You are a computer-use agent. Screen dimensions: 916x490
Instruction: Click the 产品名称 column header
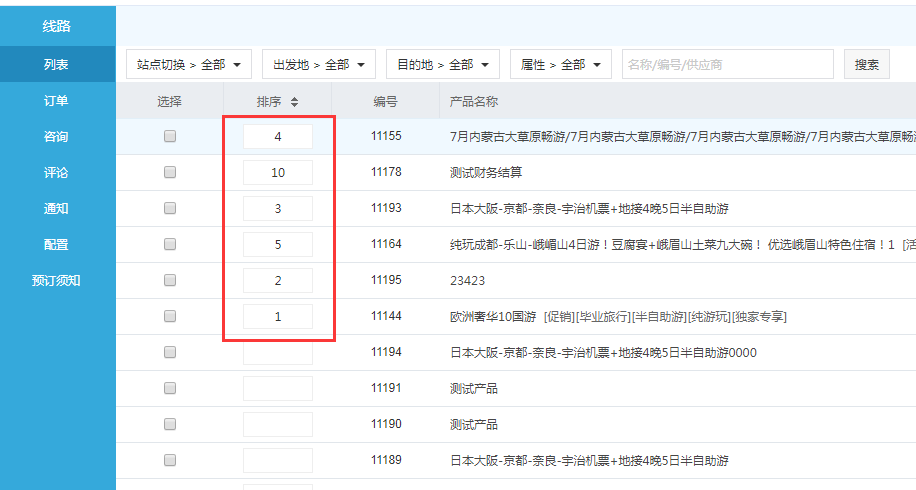474,101
